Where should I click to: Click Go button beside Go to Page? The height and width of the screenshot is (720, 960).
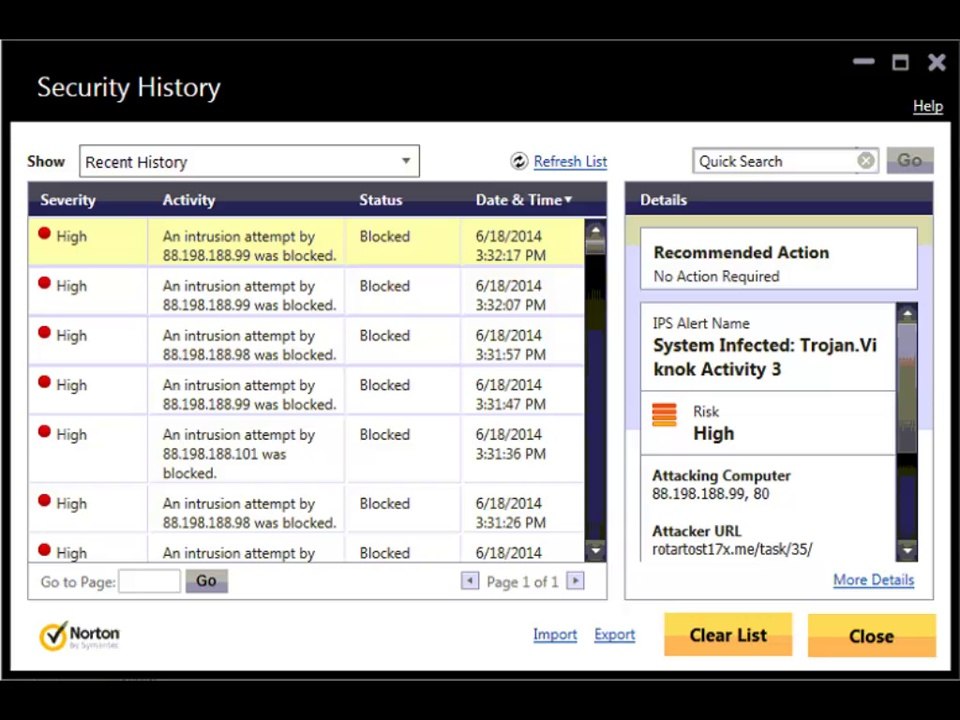(206, 581)
